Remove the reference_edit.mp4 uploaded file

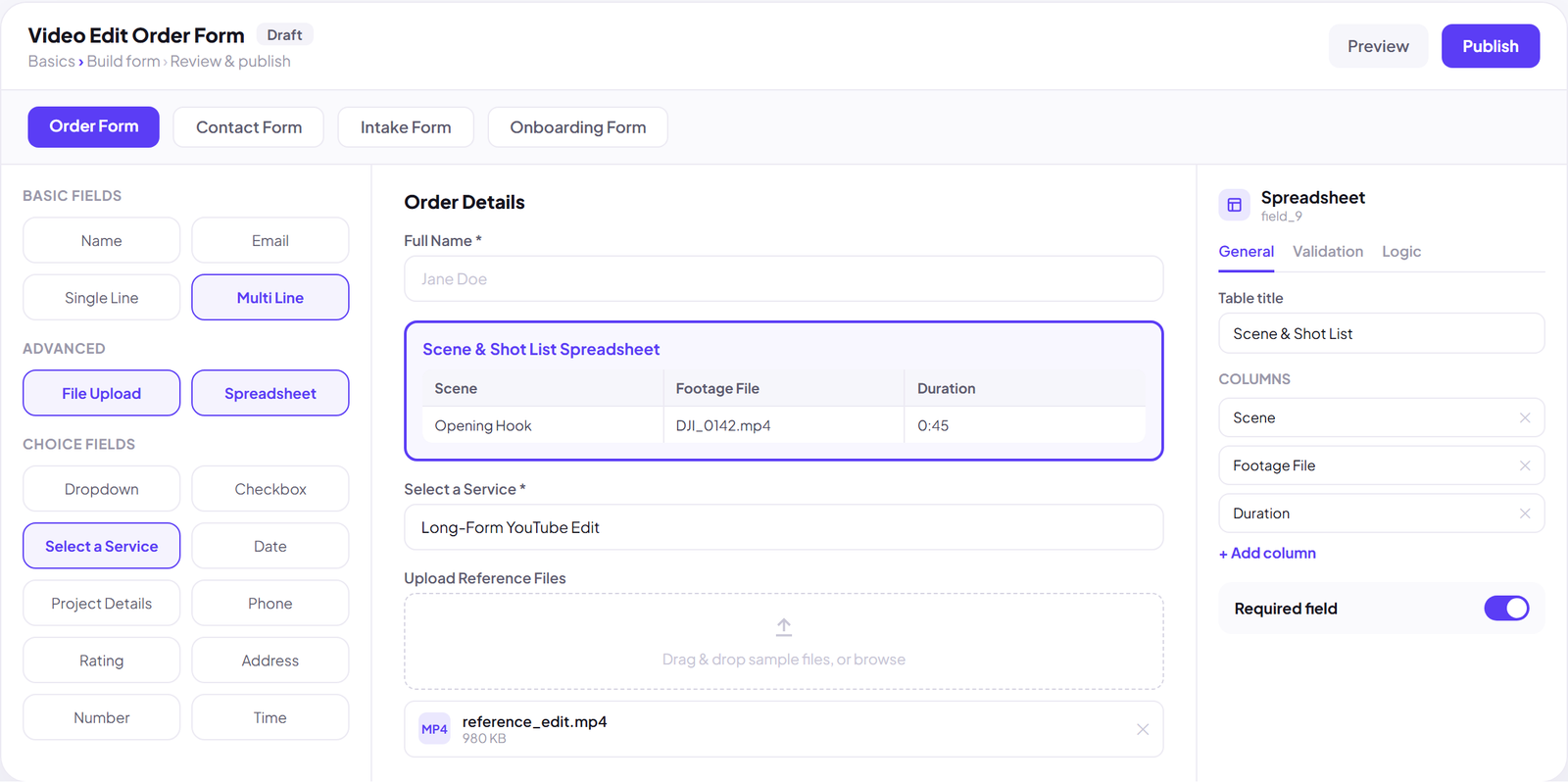click(1143, 729)
